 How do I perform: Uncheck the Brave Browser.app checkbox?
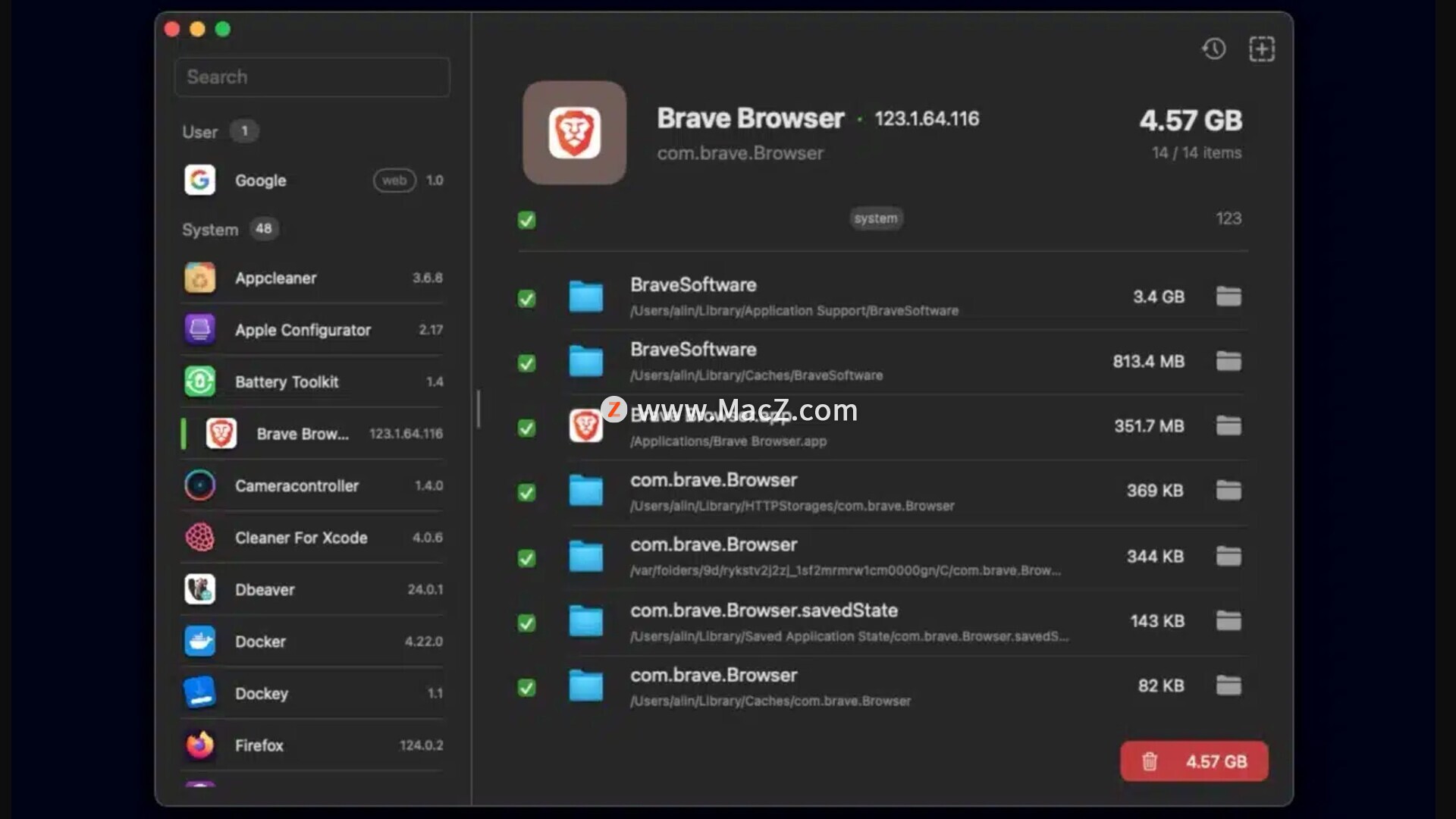click(x=526, y=428)
